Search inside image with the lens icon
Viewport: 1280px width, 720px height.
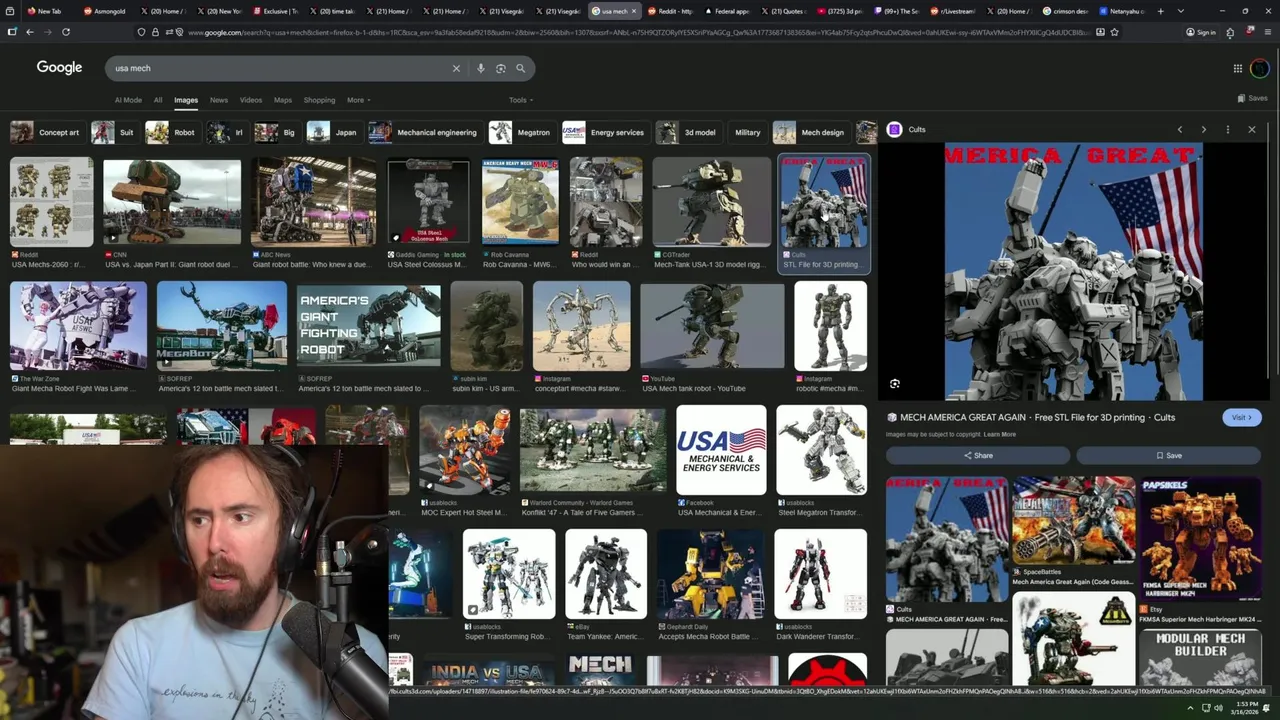895,383
